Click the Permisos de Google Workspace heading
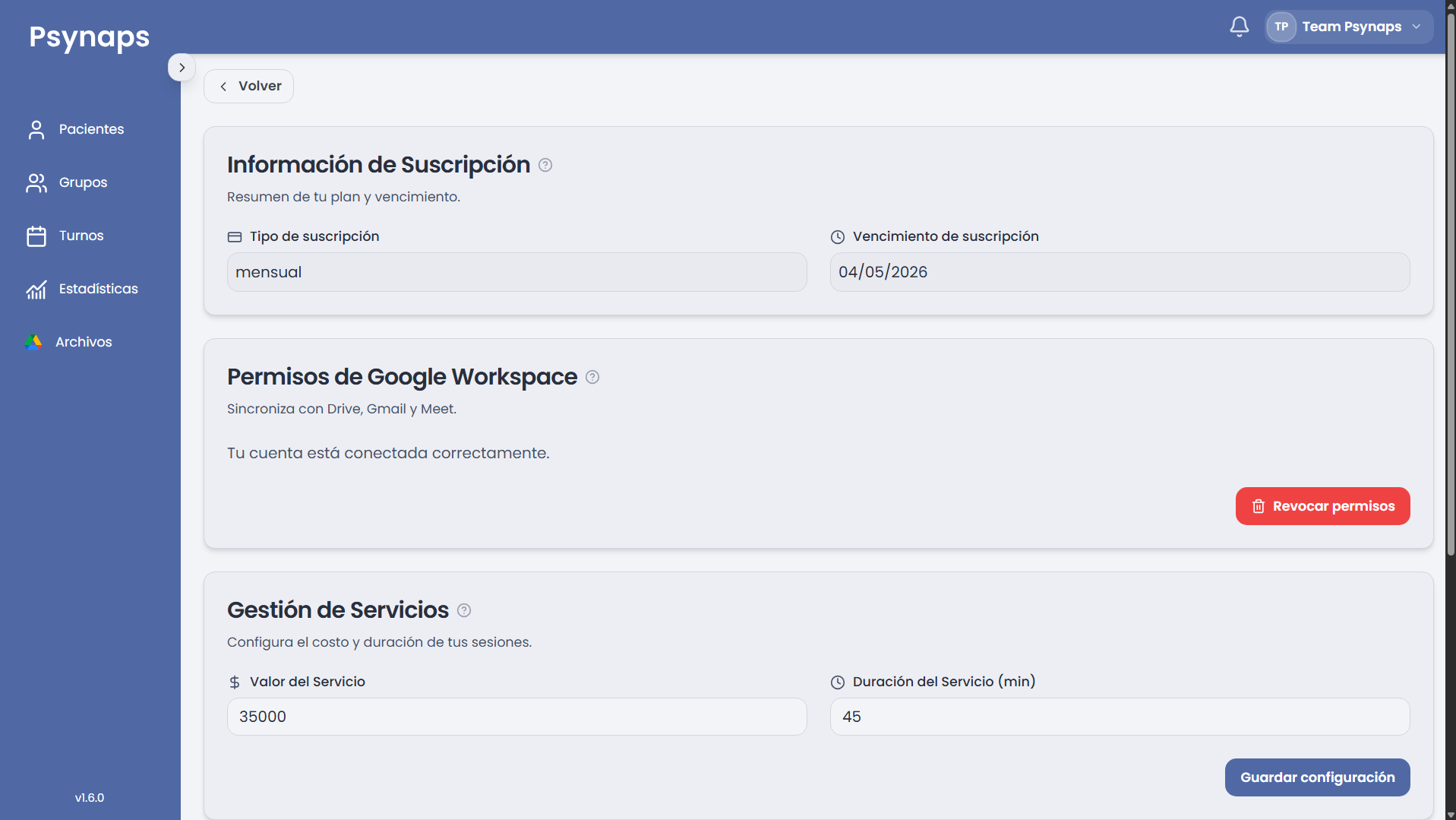The height and width of the screenshot is (820, 1456). [x=402, y=377]
